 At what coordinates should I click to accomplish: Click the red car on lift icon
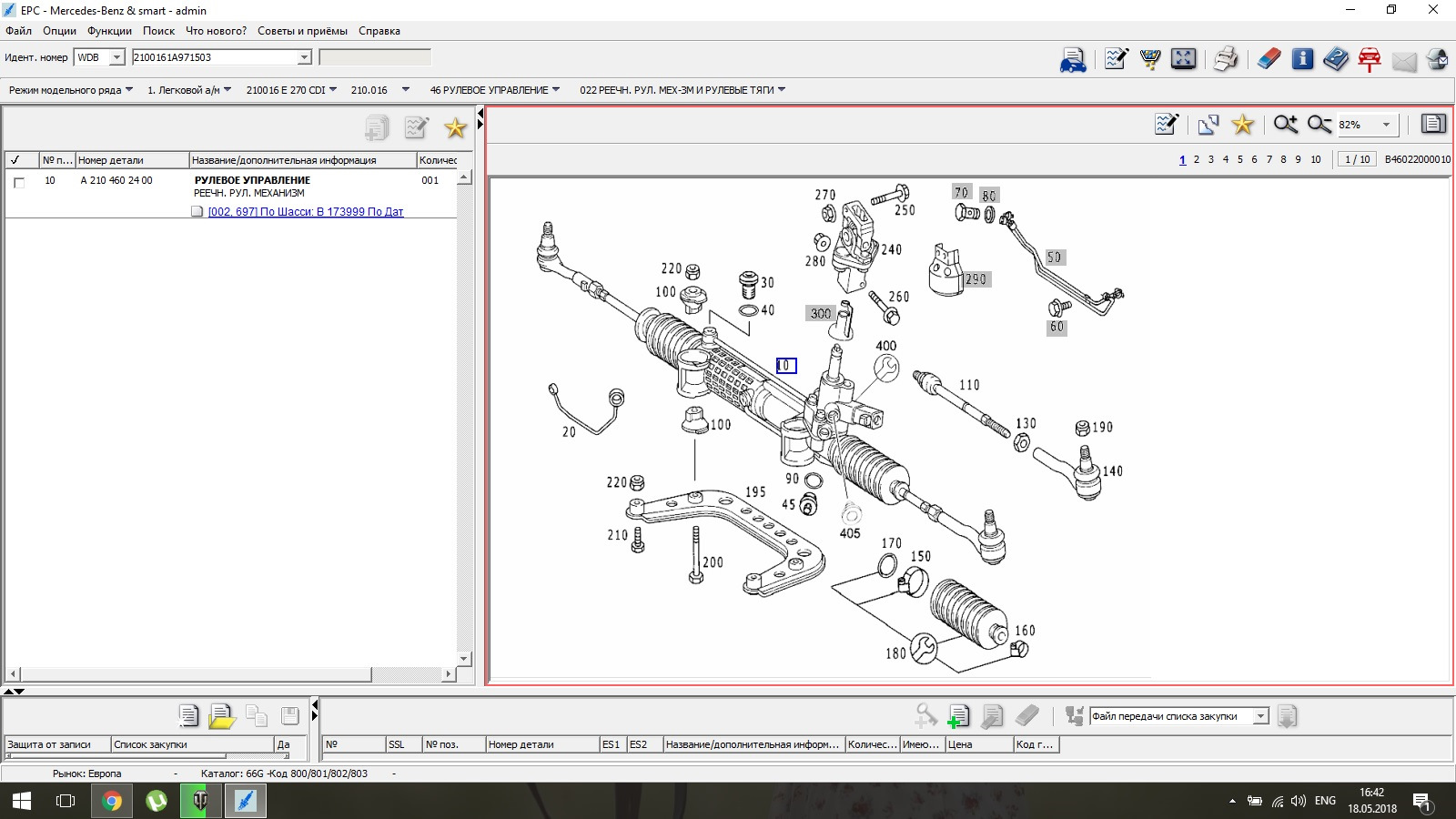pos(1369,59)
